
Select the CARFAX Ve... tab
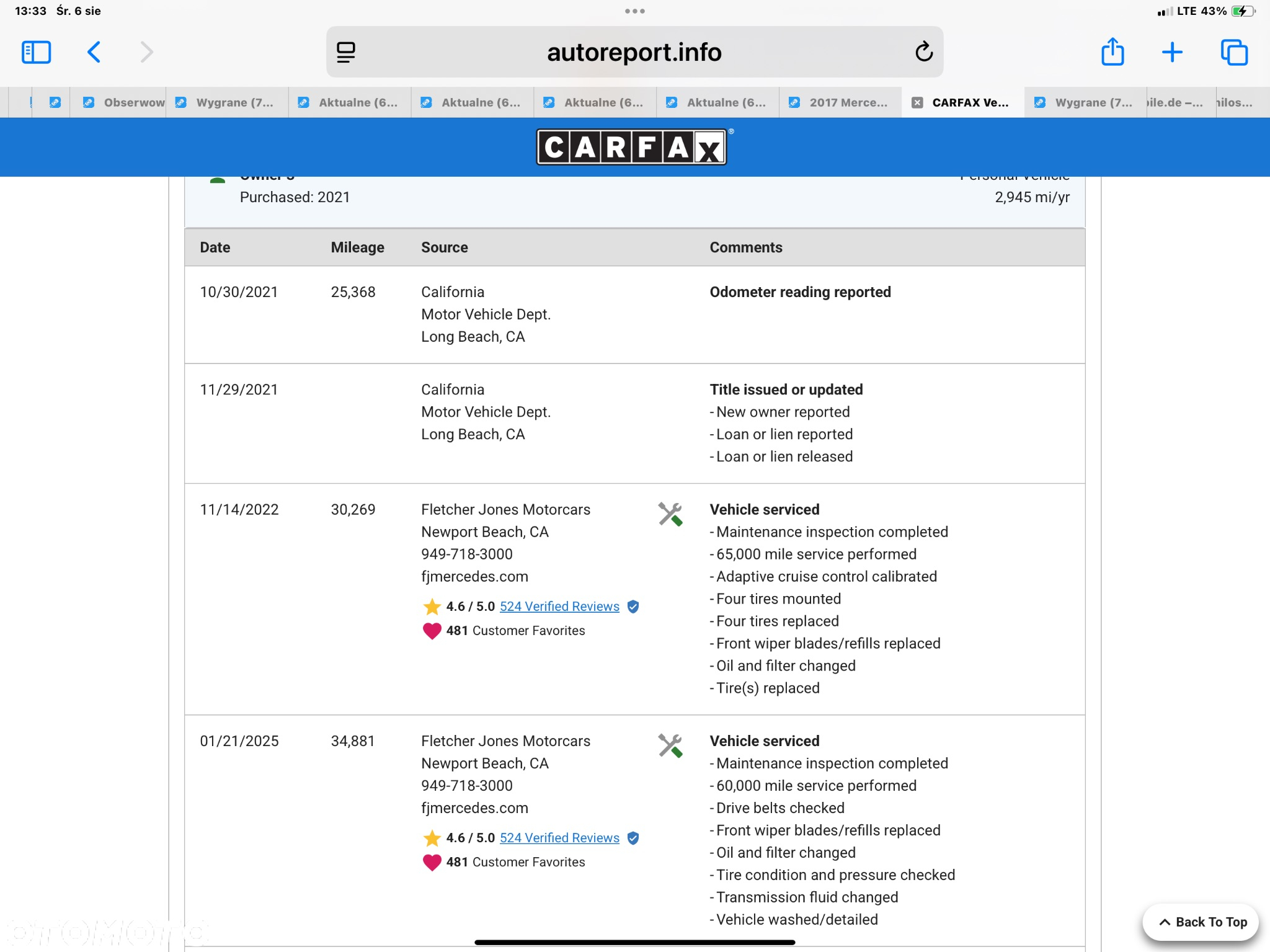963,102
